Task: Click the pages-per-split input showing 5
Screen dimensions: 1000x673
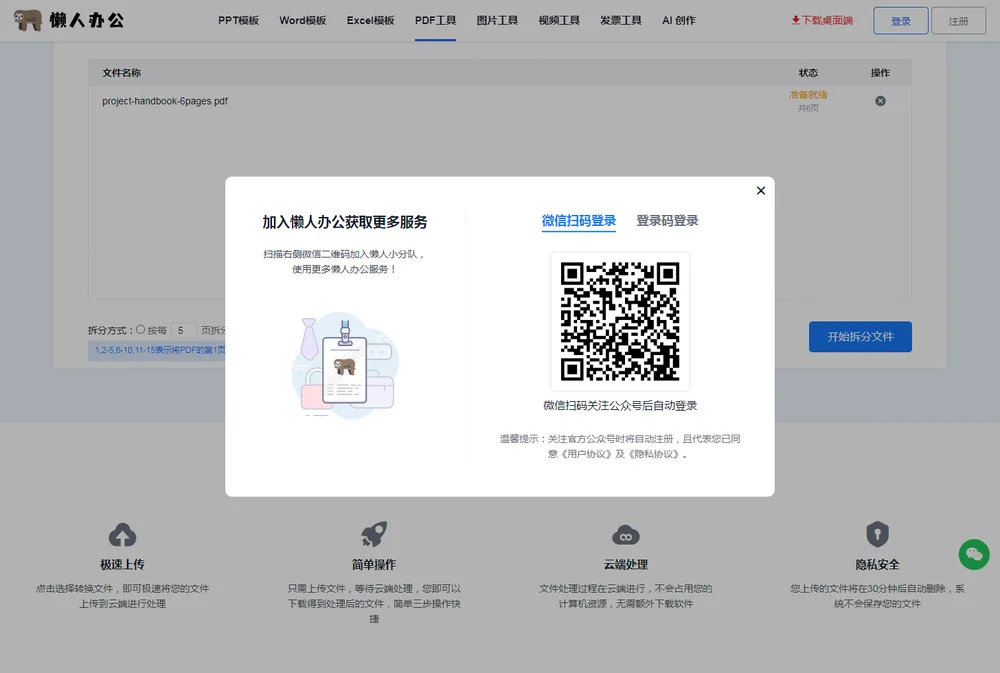Action: coord(183,330)
